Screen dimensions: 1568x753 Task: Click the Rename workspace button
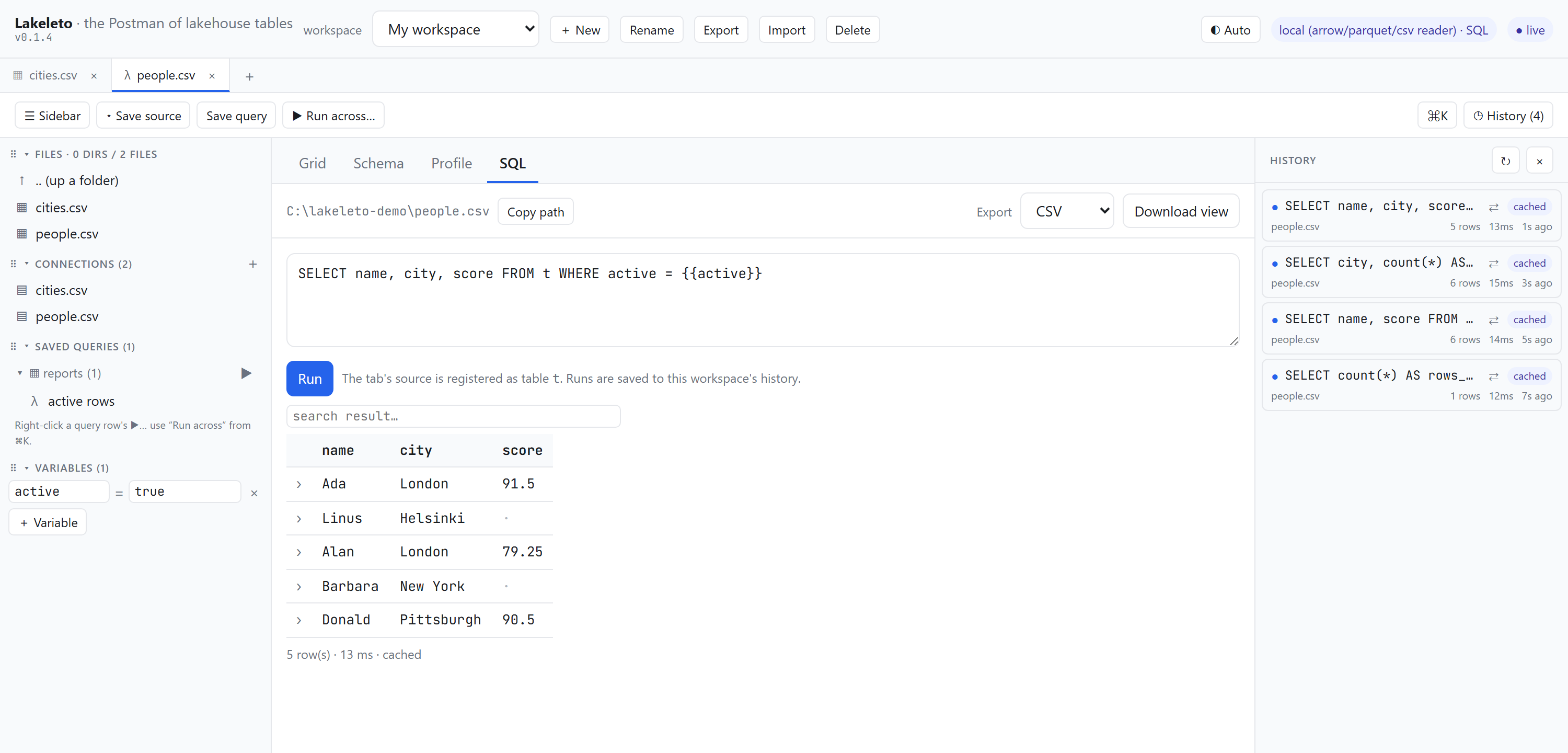coord(651,30)
